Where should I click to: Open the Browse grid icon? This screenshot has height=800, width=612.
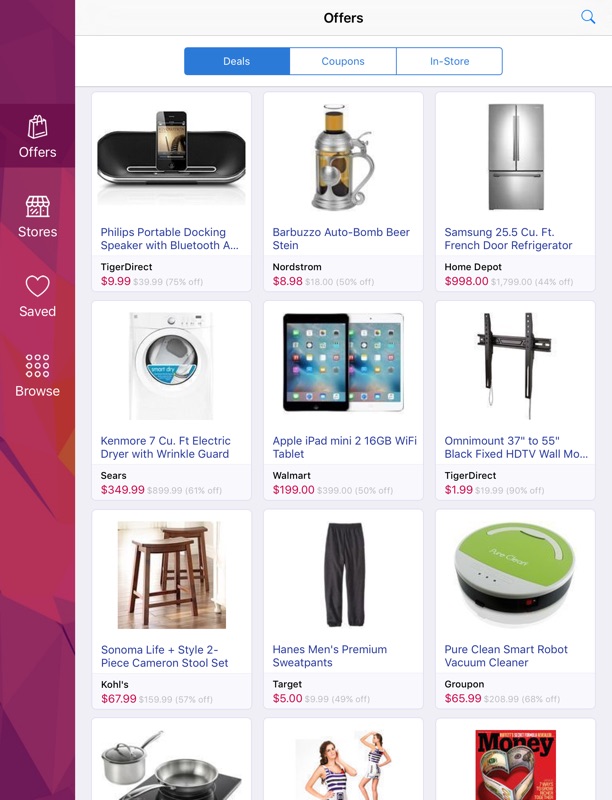click(37, 366)
